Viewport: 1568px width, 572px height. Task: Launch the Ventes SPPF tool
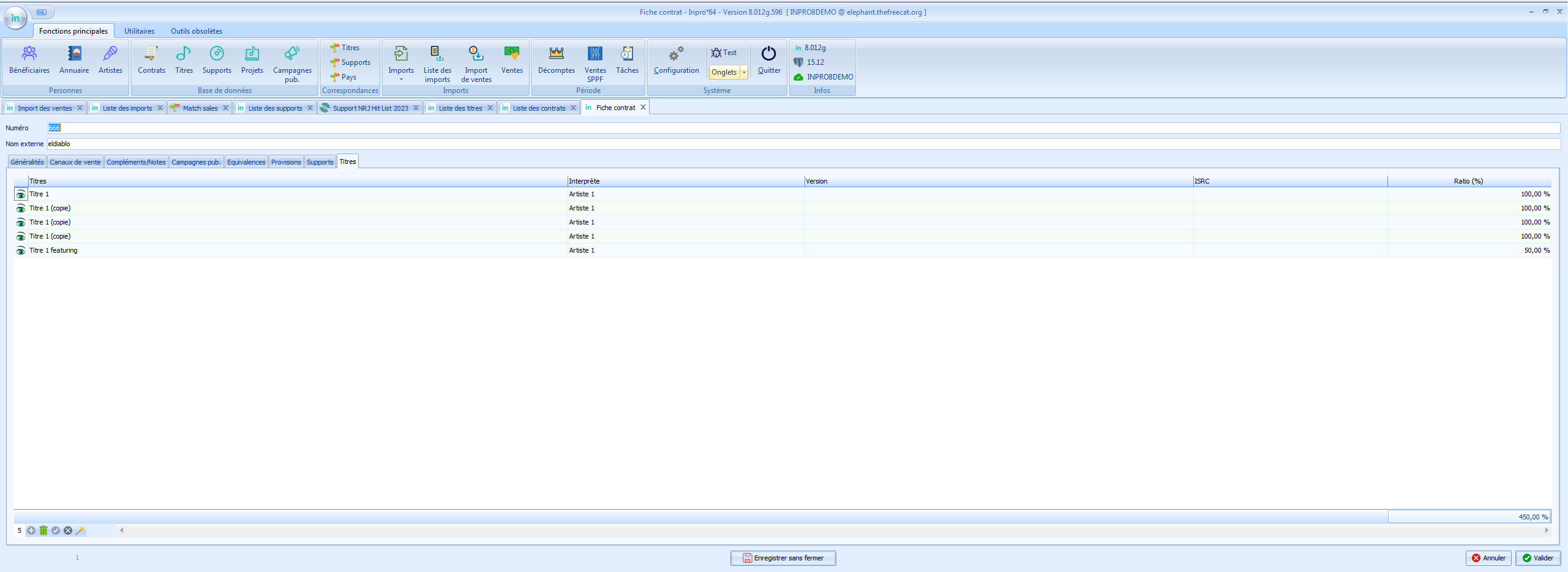[x=595, y=60]
